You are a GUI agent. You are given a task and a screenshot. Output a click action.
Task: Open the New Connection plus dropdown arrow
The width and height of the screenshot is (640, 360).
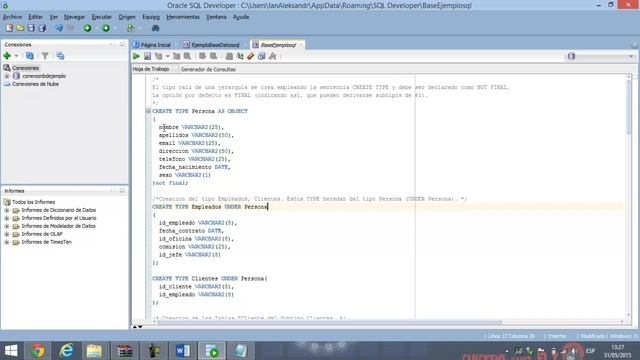click(16, 56)
